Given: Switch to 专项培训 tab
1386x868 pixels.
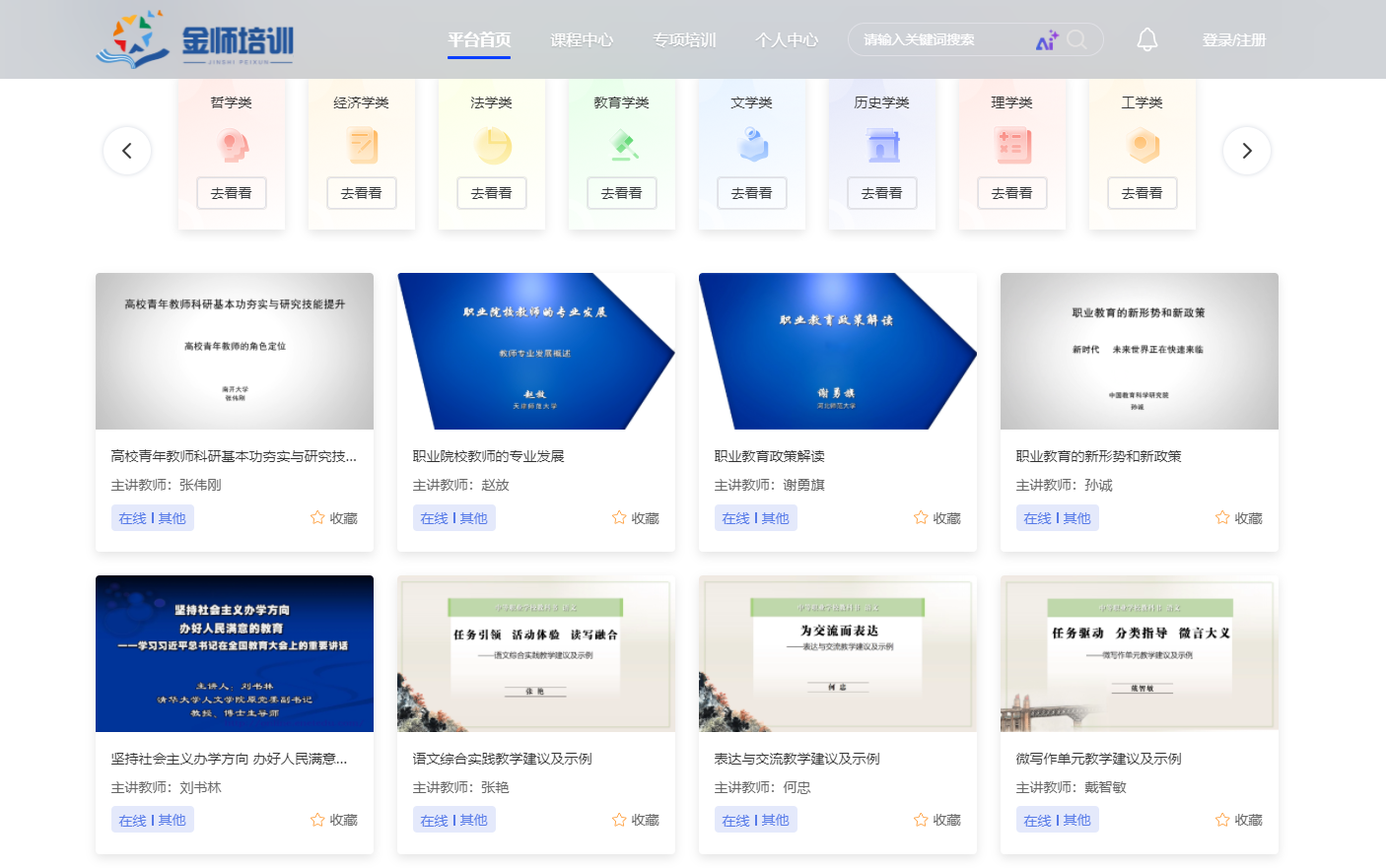Looking at the screenshot, I should point(684,40).
